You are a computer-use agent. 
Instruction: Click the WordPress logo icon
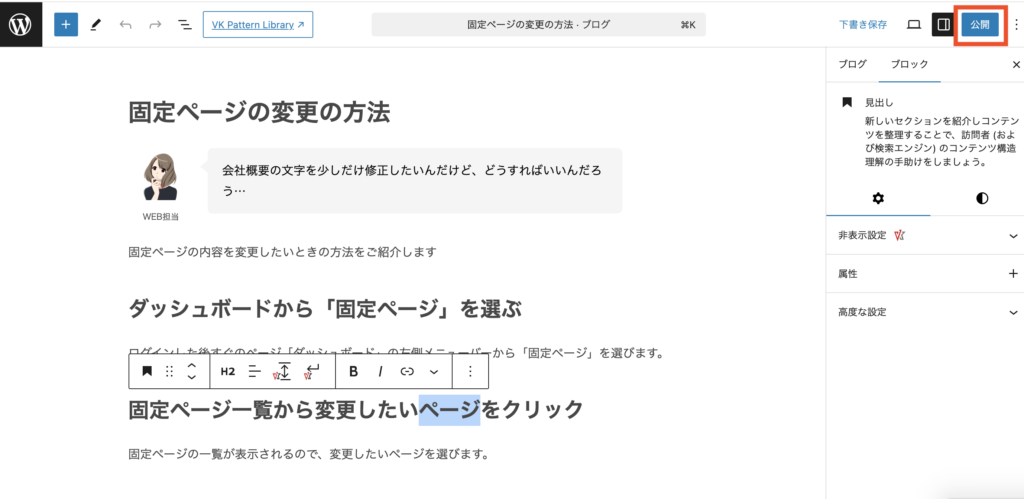21,24
